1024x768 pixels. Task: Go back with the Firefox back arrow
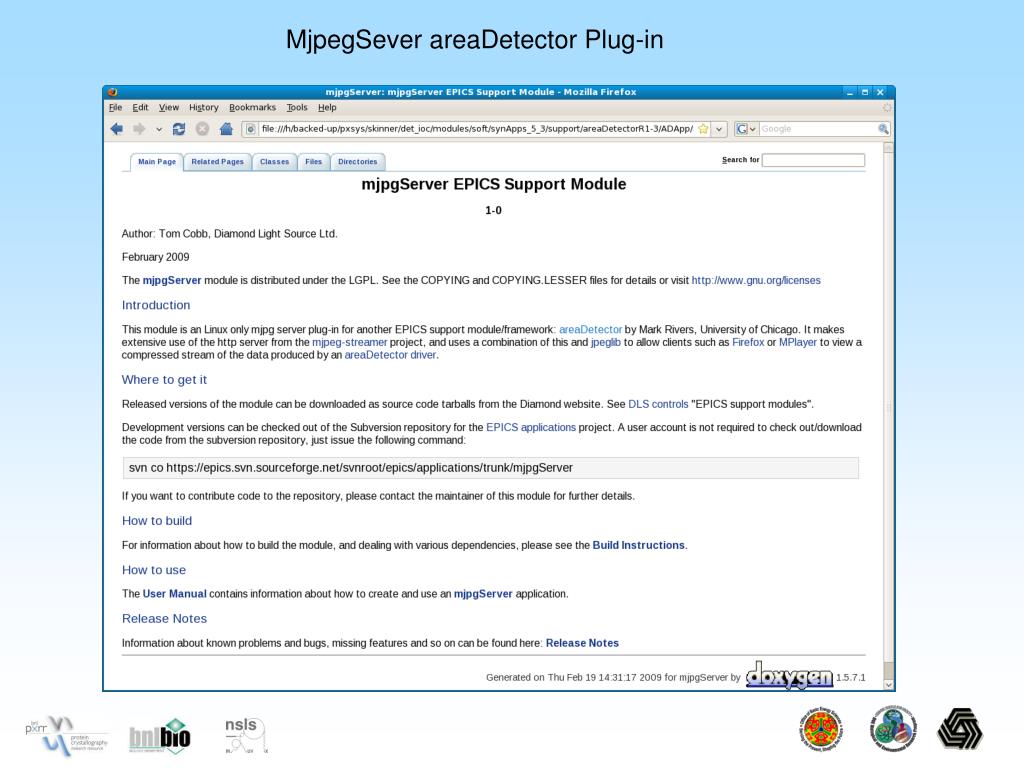coord(117,129)
